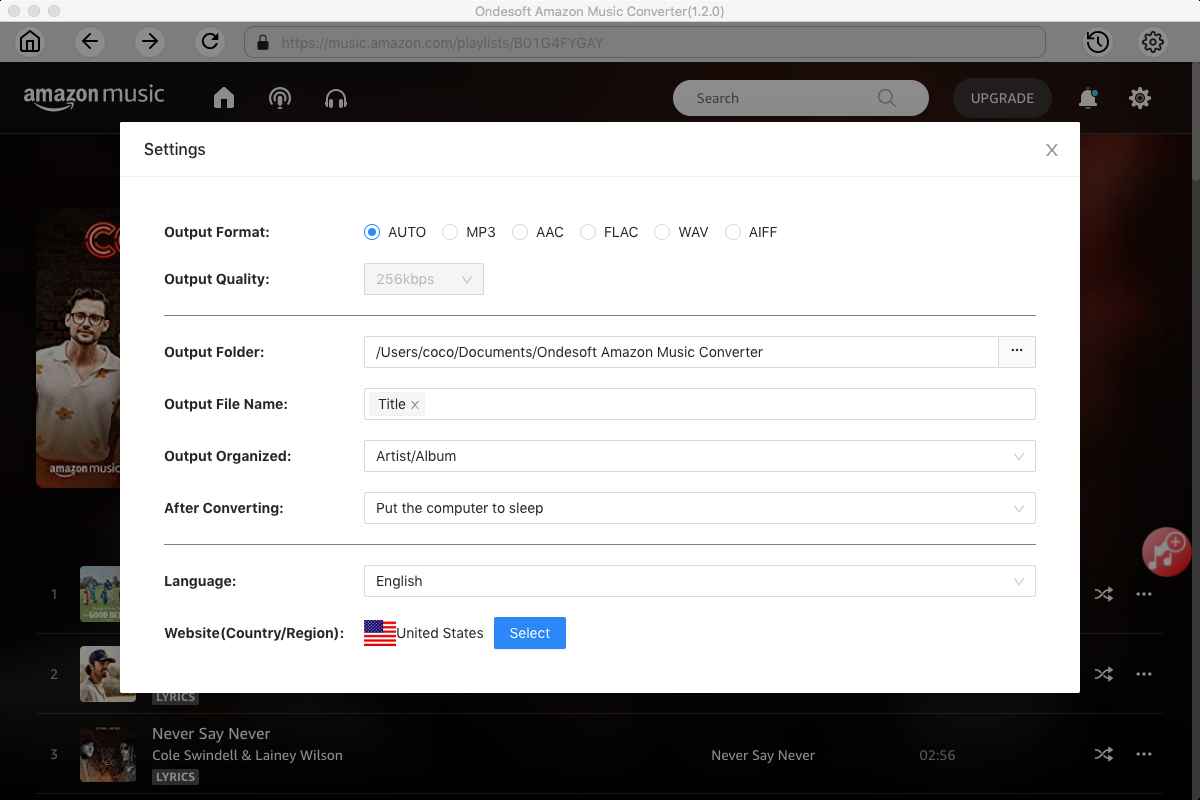
Task: Expand the Output Organized dropdown
Action: click(x=699, y=456)
